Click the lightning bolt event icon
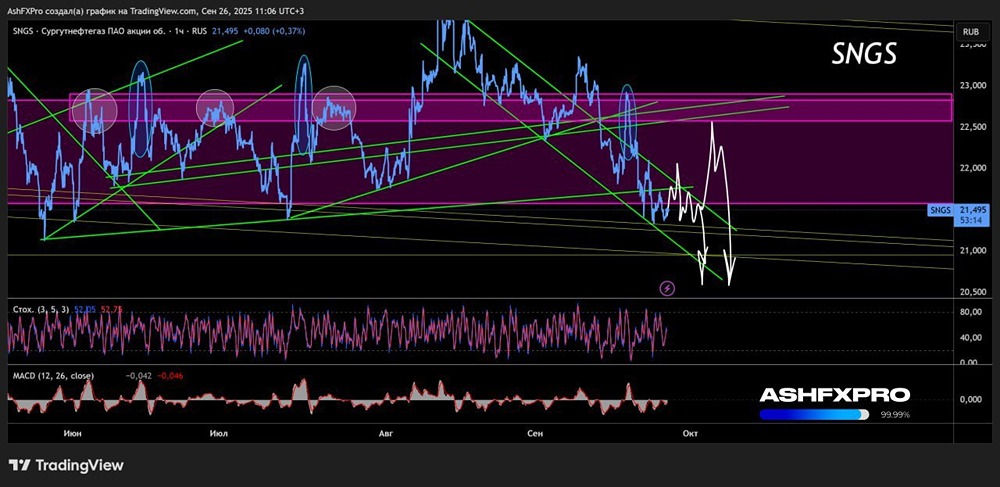Screen dimensions: 1000x487 point(667,288)
